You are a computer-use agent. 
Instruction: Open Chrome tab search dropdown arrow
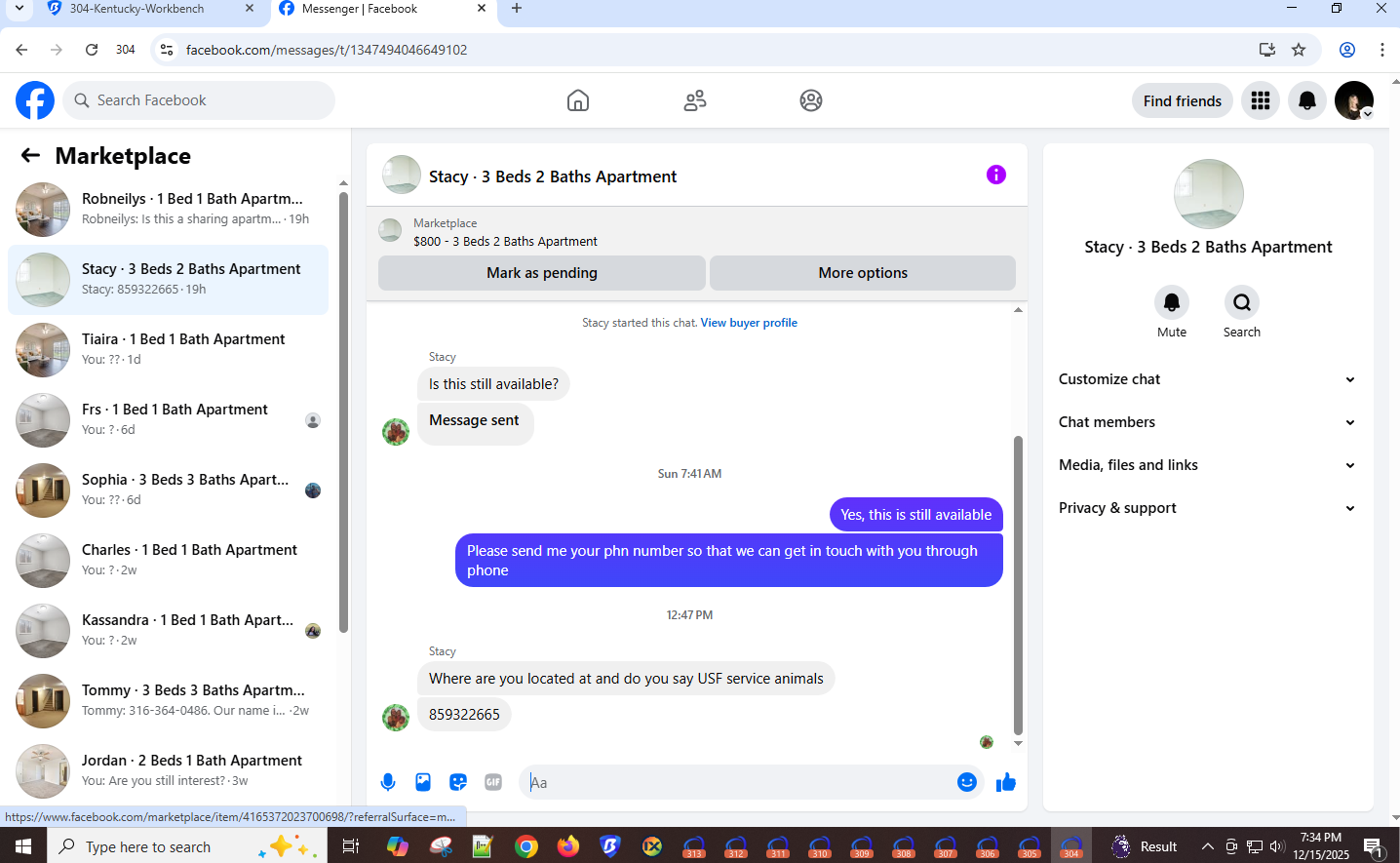(x=19, y=9)
